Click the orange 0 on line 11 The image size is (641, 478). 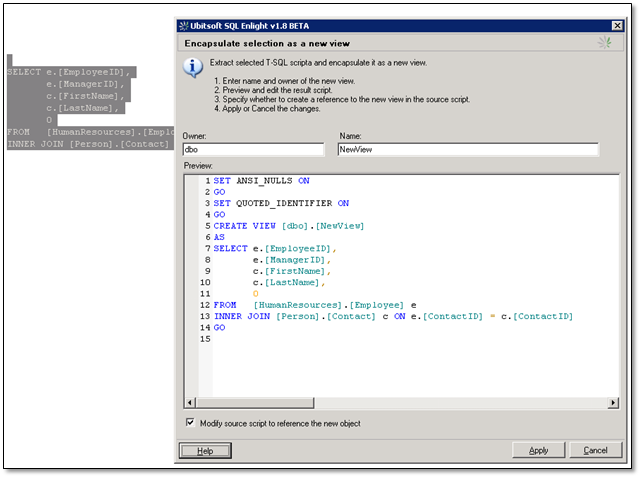coord(256,294)
